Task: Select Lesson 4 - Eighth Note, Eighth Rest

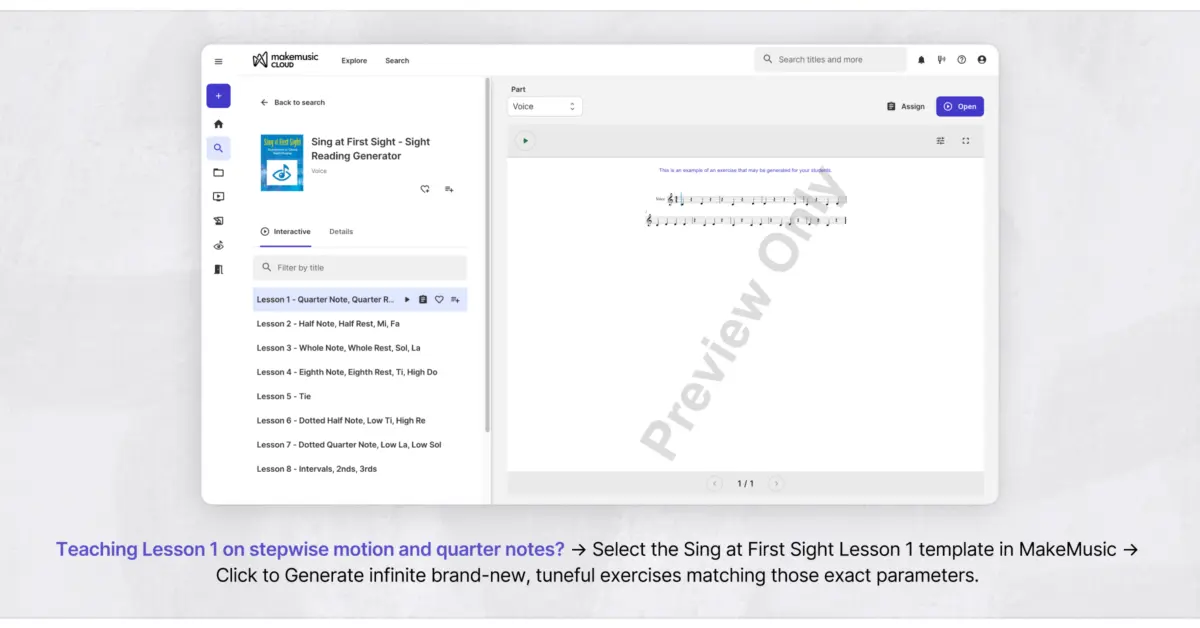Action: coord(347,372)
